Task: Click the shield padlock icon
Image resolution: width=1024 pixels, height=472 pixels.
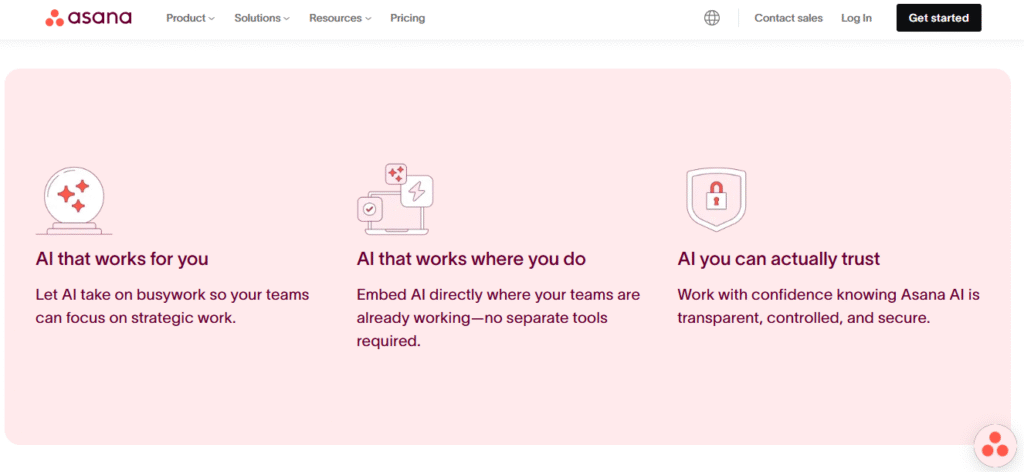Action: click(716, 199)
